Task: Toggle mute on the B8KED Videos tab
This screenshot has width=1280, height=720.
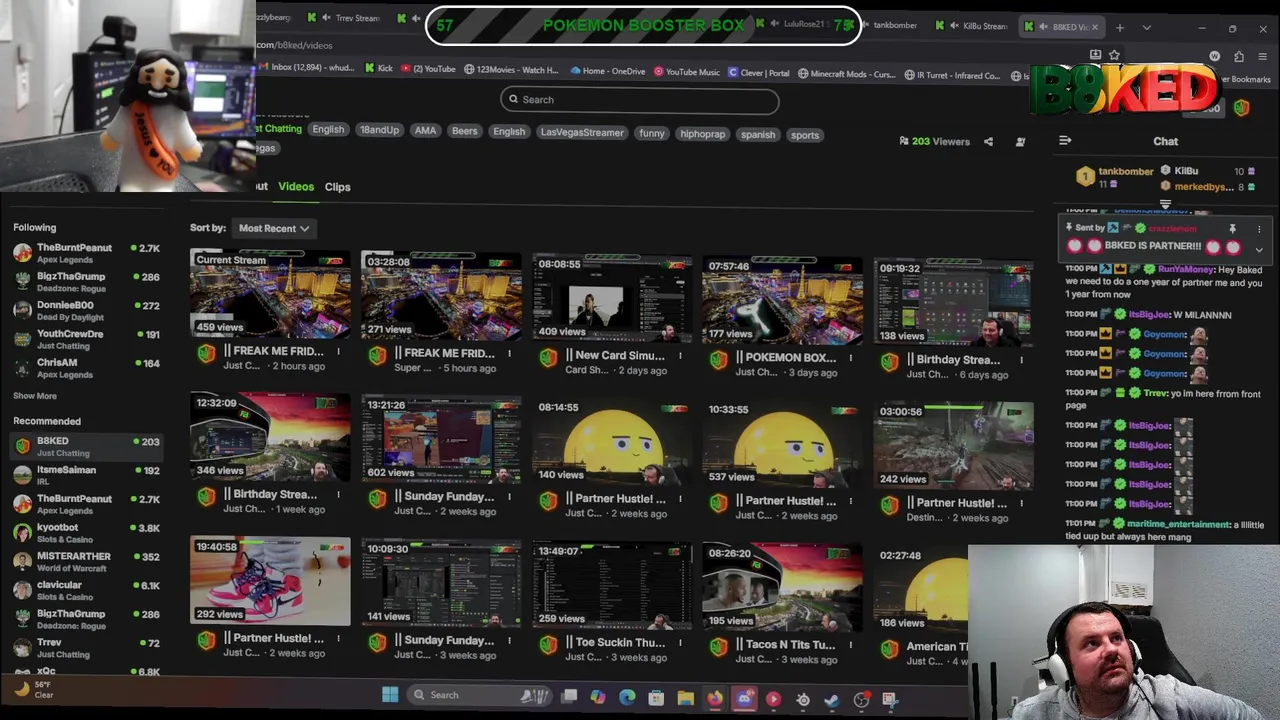Action: pyautogui.click(x=1042, y=27)
